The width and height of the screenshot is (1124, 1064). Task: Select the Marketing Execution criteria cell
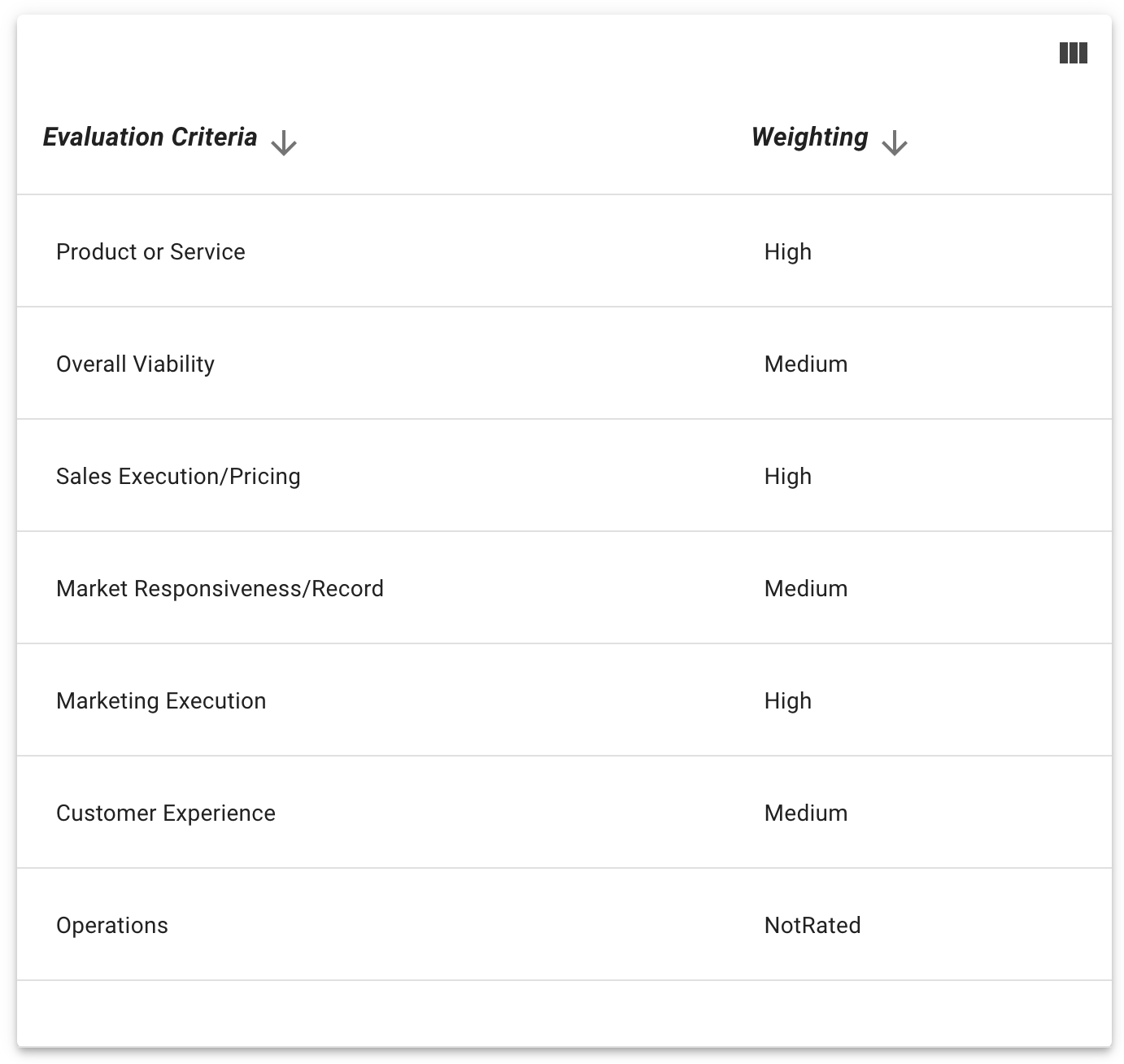[x=161, y=701]
